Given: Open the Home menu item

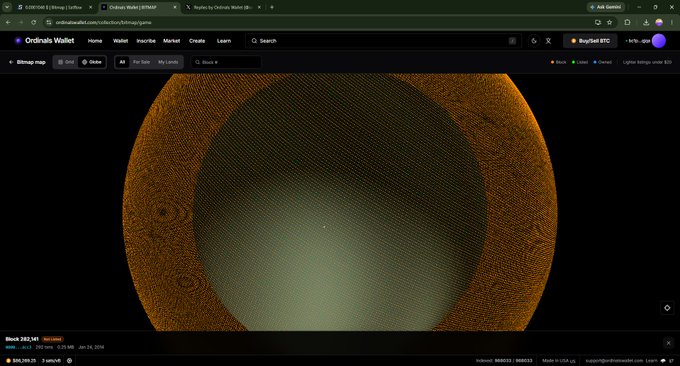Looking at the screenshot, I should tap(95, 41).
